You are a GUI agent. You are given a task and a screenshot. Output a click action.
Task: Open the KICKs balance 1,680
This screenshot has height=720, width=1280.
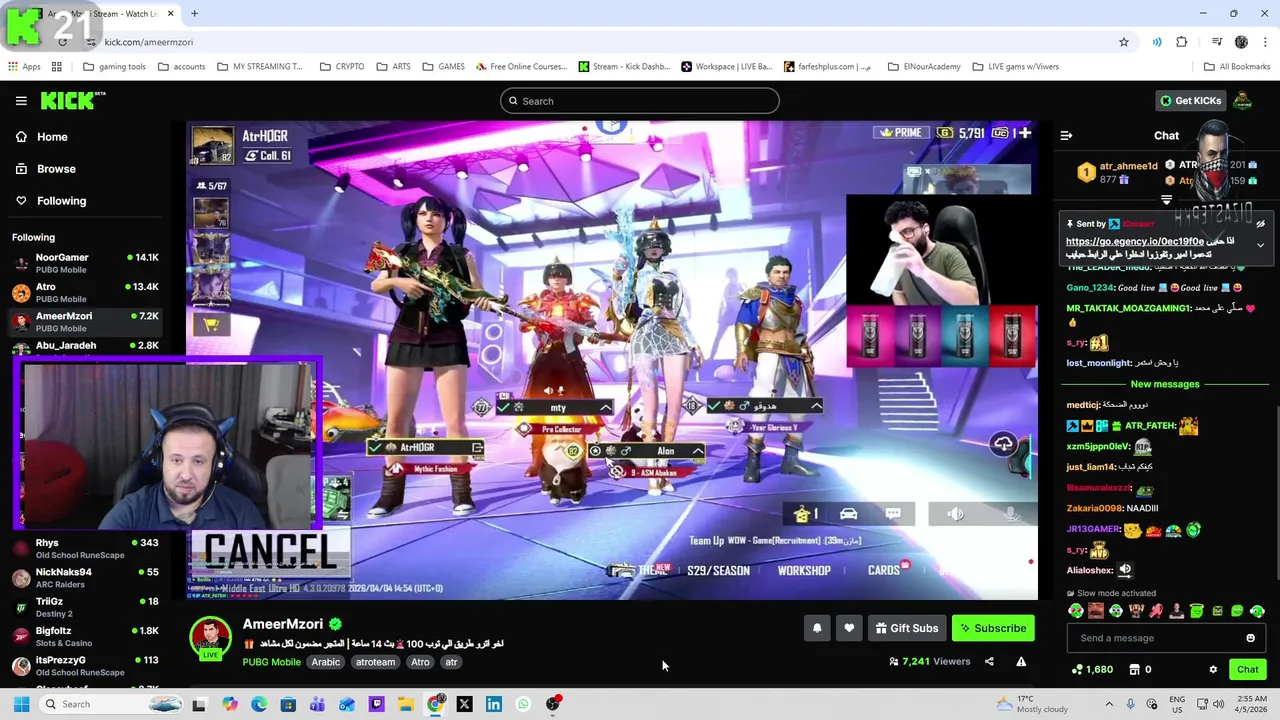[1092, 669]
